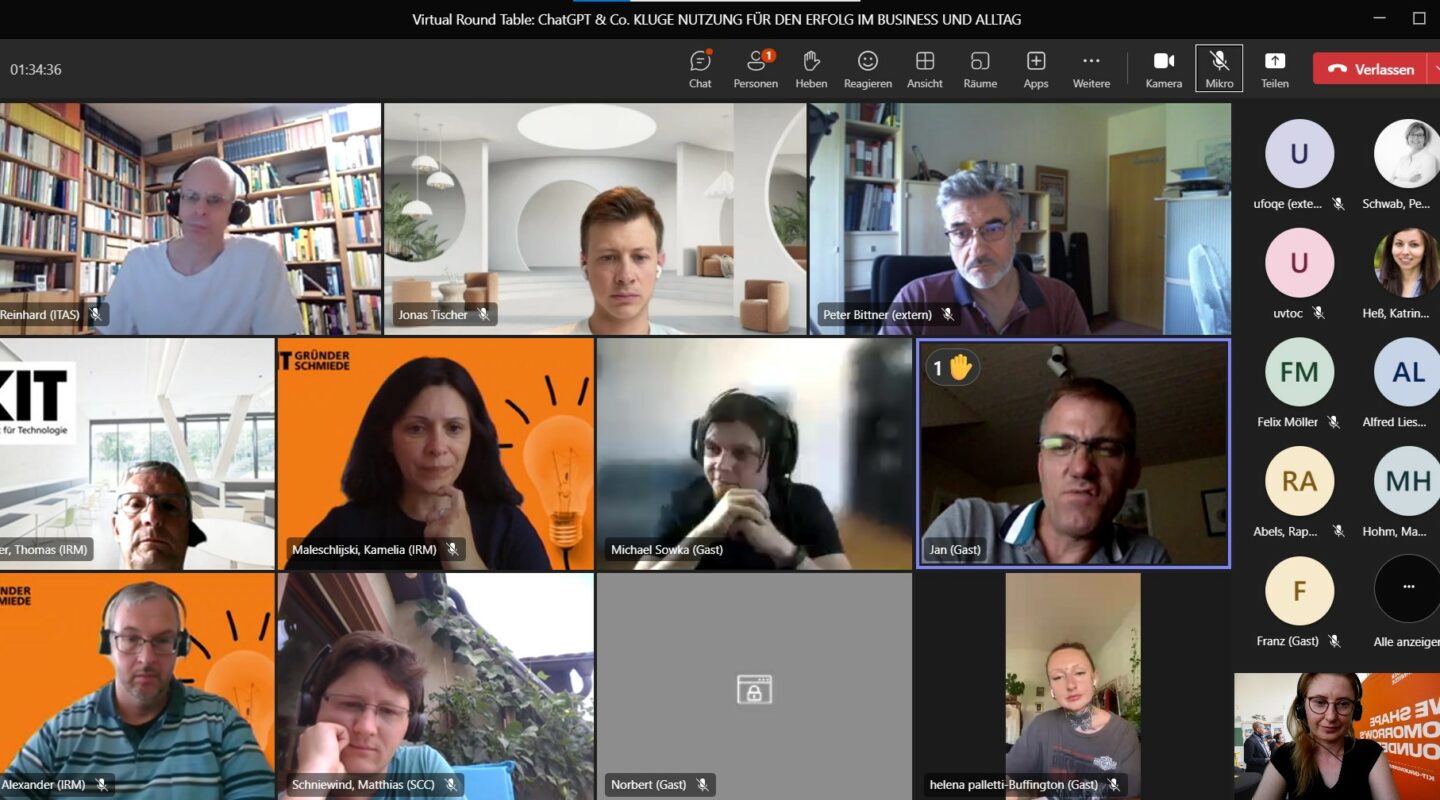
Task: Select the Jonas Tischer video tile
Action: tap(595, 219)
